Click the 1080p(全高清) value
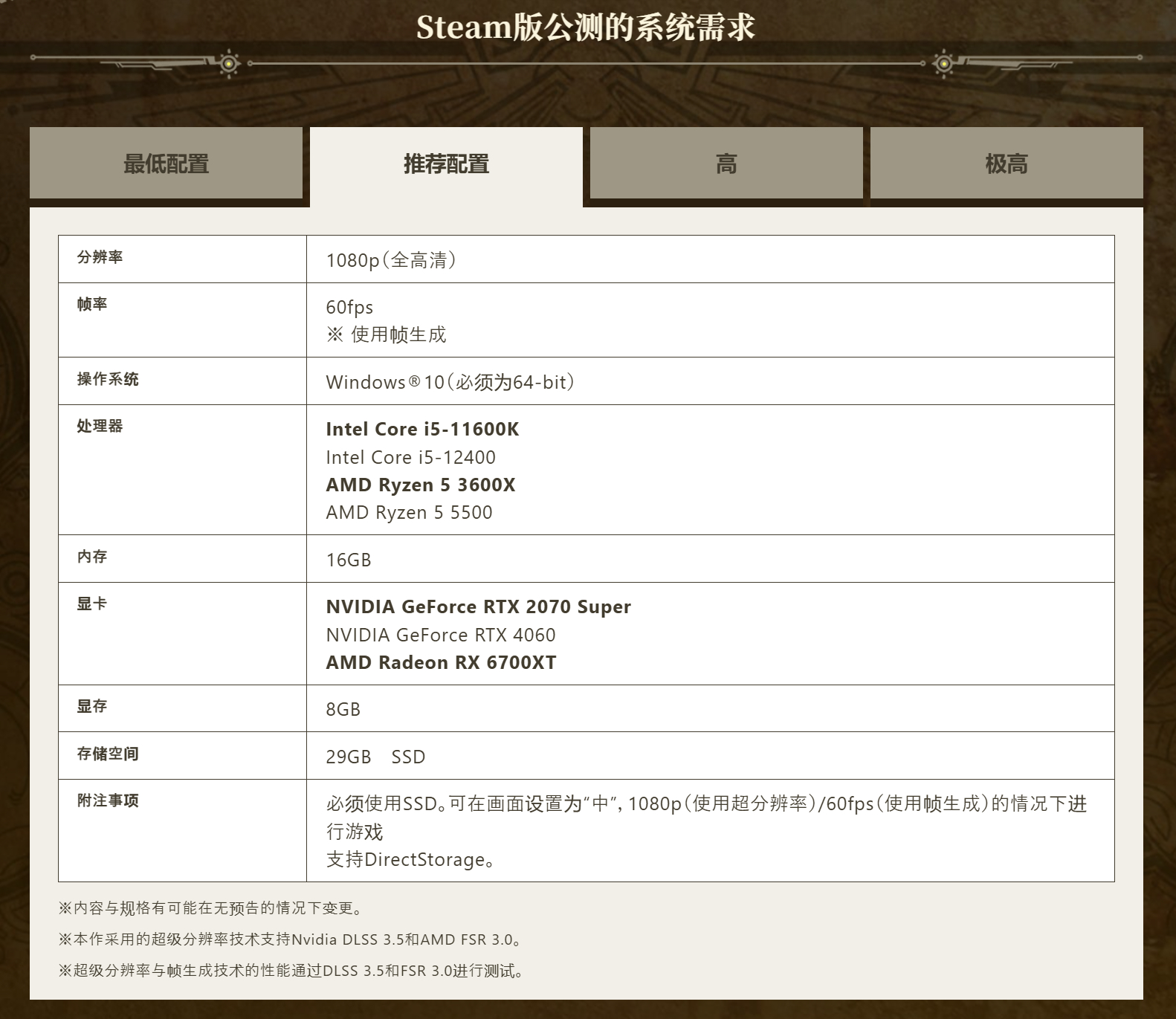The image size is (1176, 1019). [x=391, y=260]
